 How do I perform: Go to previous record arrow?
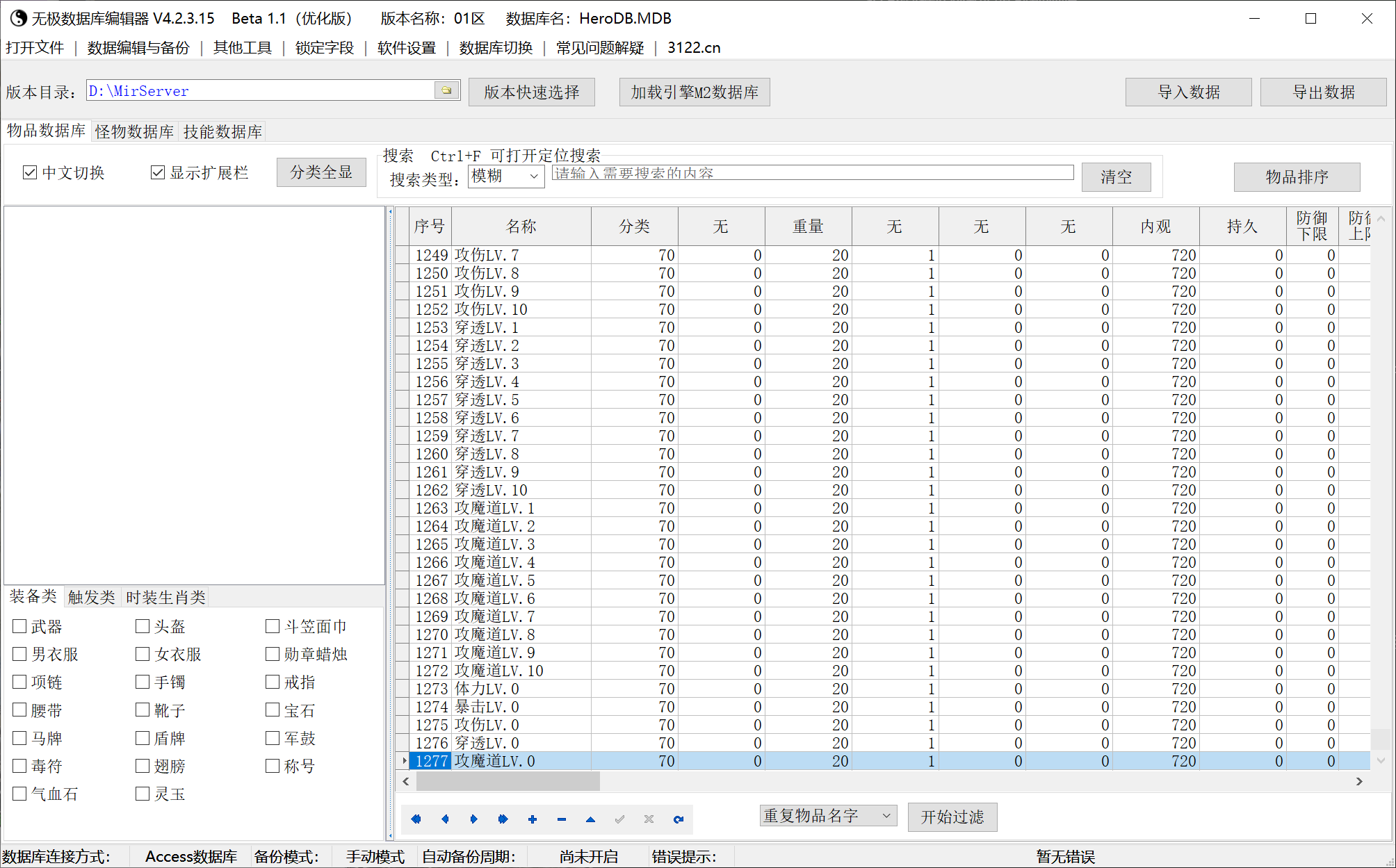tap(445, 819)
